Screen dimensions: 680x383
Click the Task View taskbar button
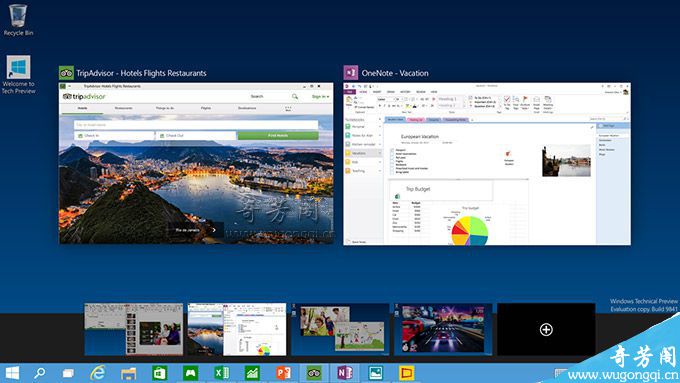(x=68, y=373)
